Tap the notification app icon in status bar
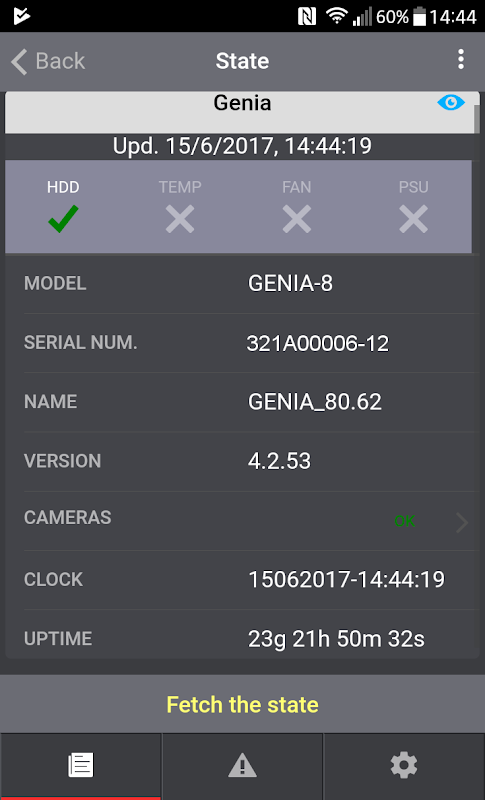Image resolution: width=485 pixels, height=800 pixels. [21, 16]
